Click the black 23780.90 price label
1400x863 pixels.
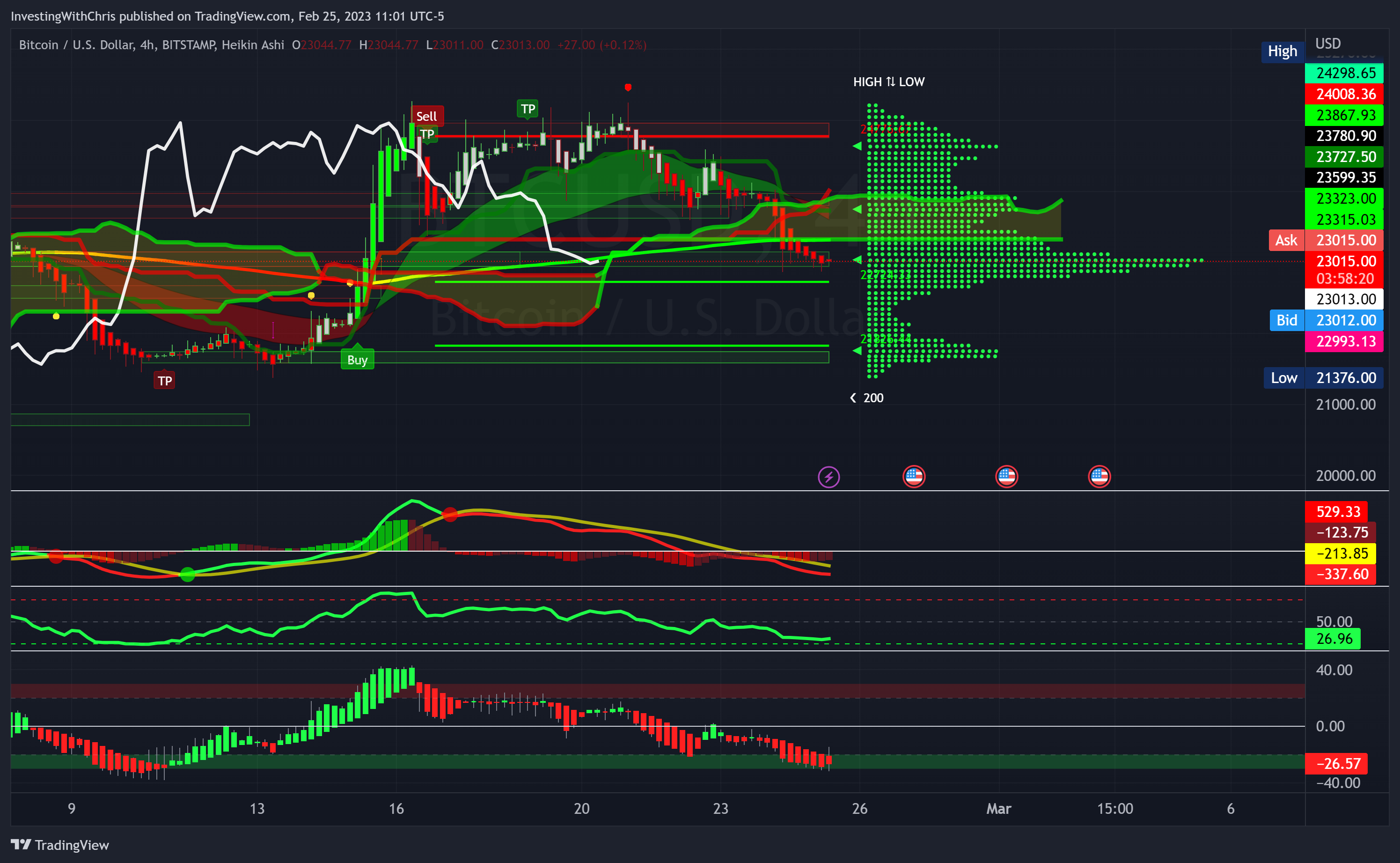[x=1344, y=136]
